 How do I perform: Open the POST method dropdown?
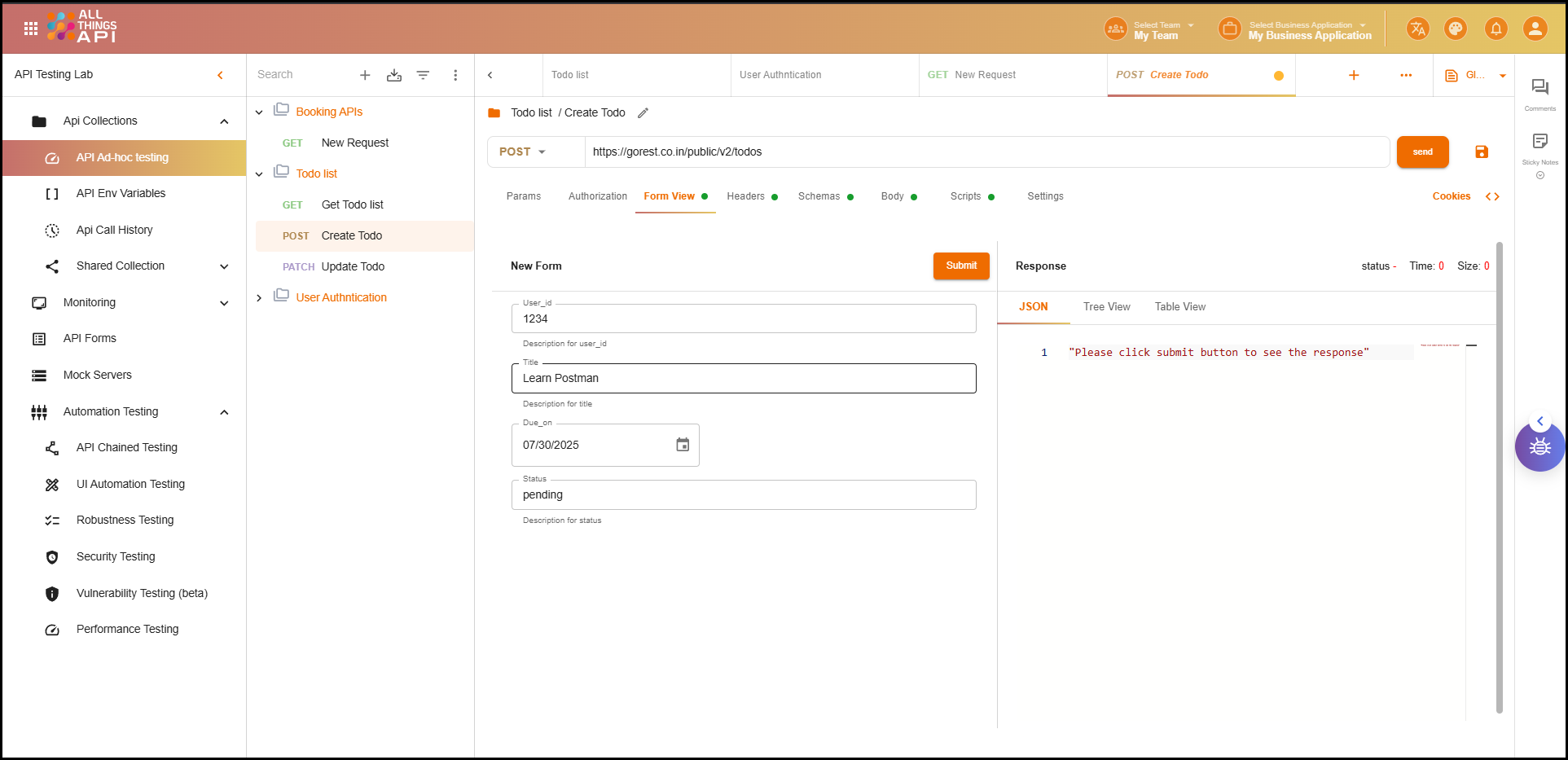pos(523,152)
